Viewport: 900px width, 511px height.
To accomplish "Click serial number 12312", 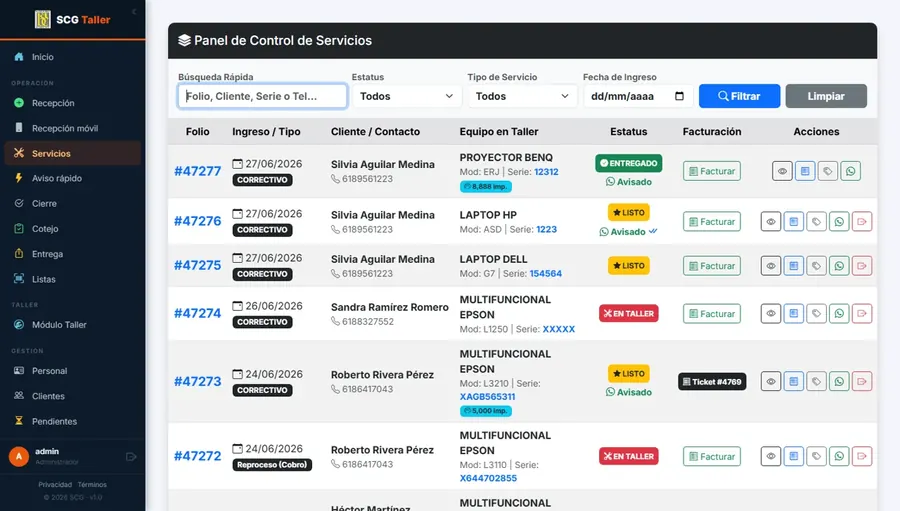I will point(546,172).
